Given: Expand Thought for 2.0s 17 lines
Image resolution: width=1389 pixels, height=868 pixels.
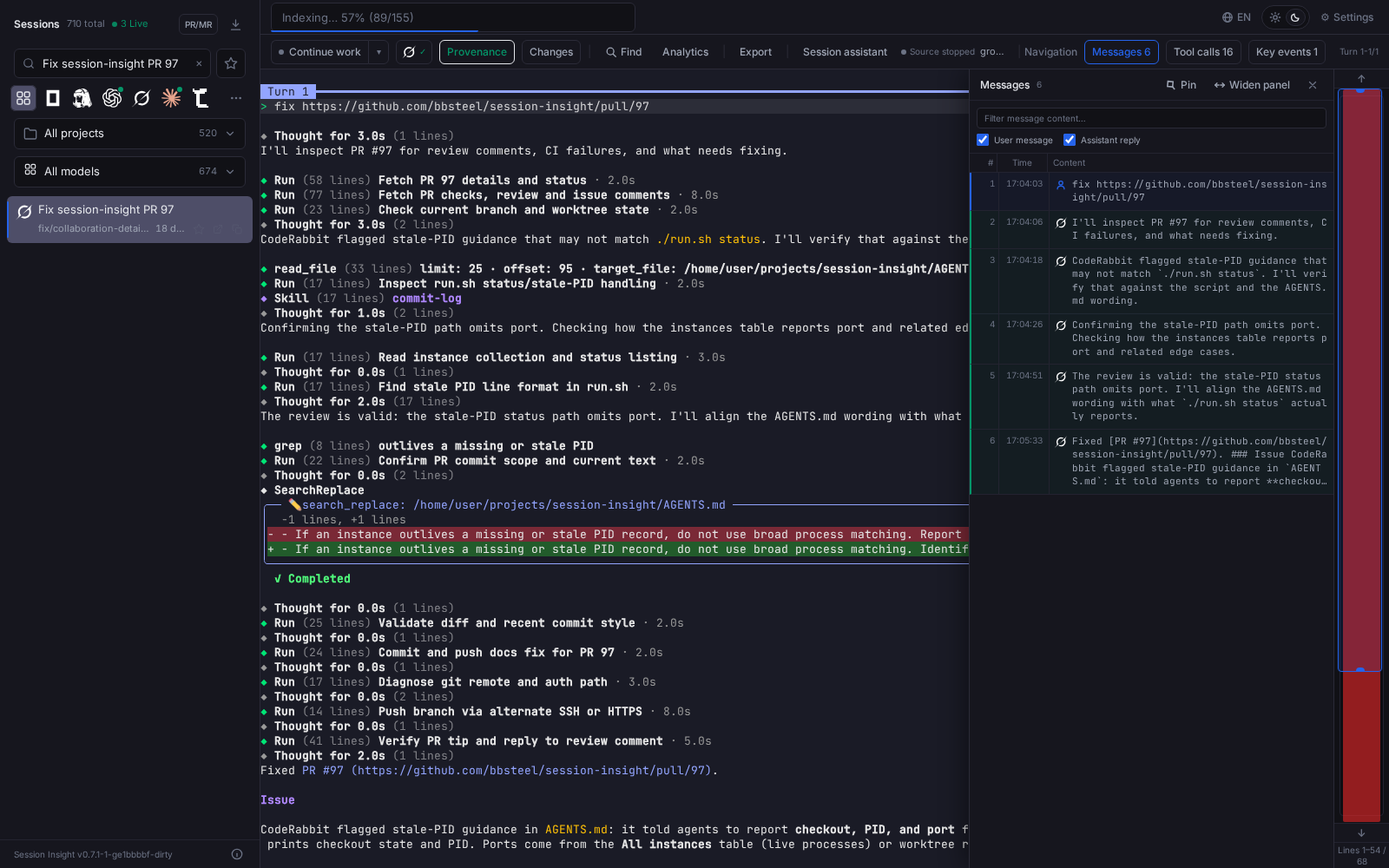Looking at the screenshot, I should pyautogui.click(x=361, y=402).
